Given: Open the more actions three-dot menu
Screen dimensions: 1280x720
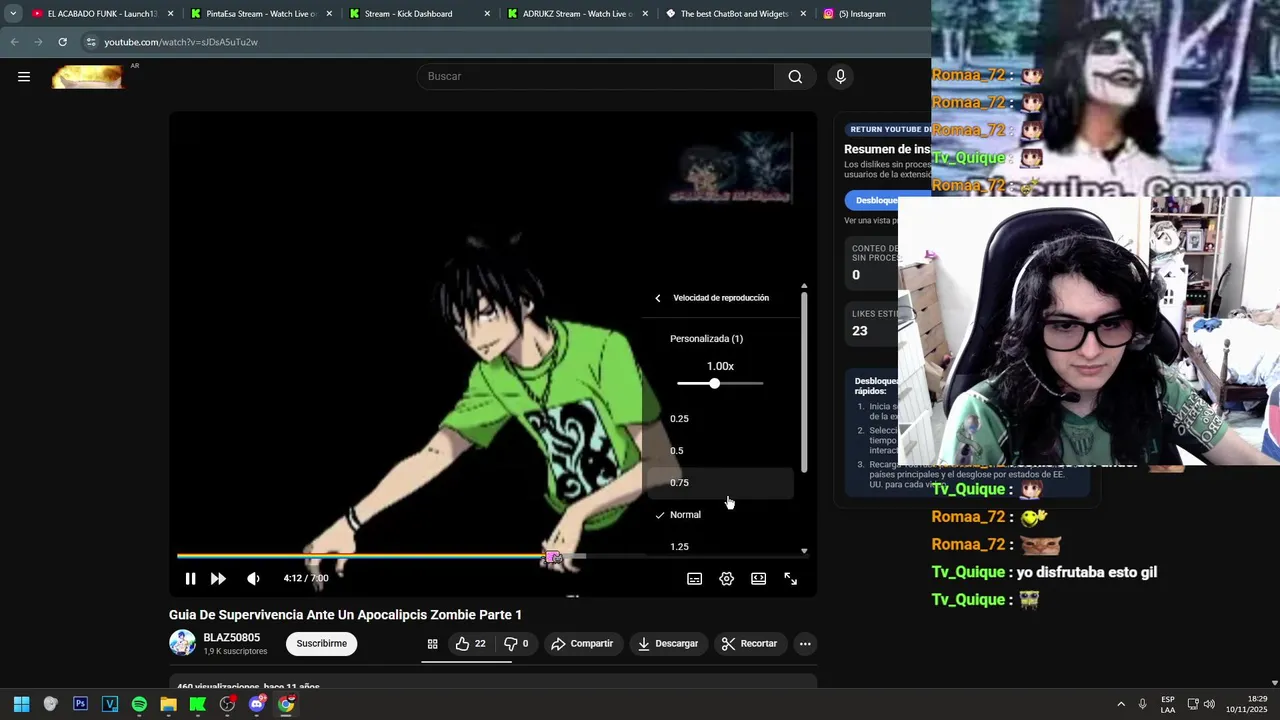Looking at the screenshot, I should (x=805, y=643).
